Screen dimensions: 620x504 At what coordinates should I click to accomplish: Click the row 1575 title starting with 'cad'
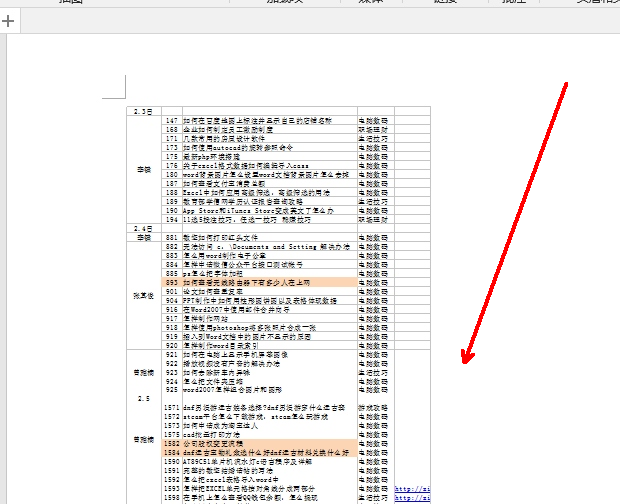pos(211,435)
